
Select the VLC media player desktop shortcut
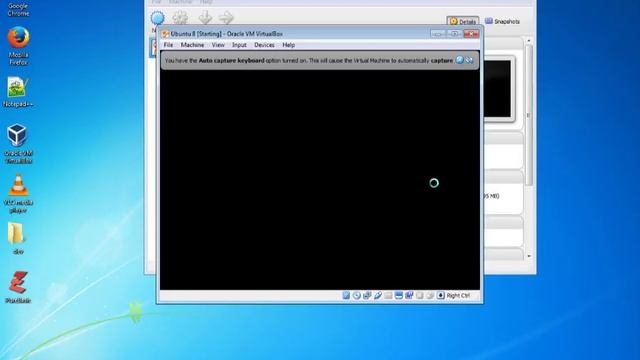coord(18,193)
